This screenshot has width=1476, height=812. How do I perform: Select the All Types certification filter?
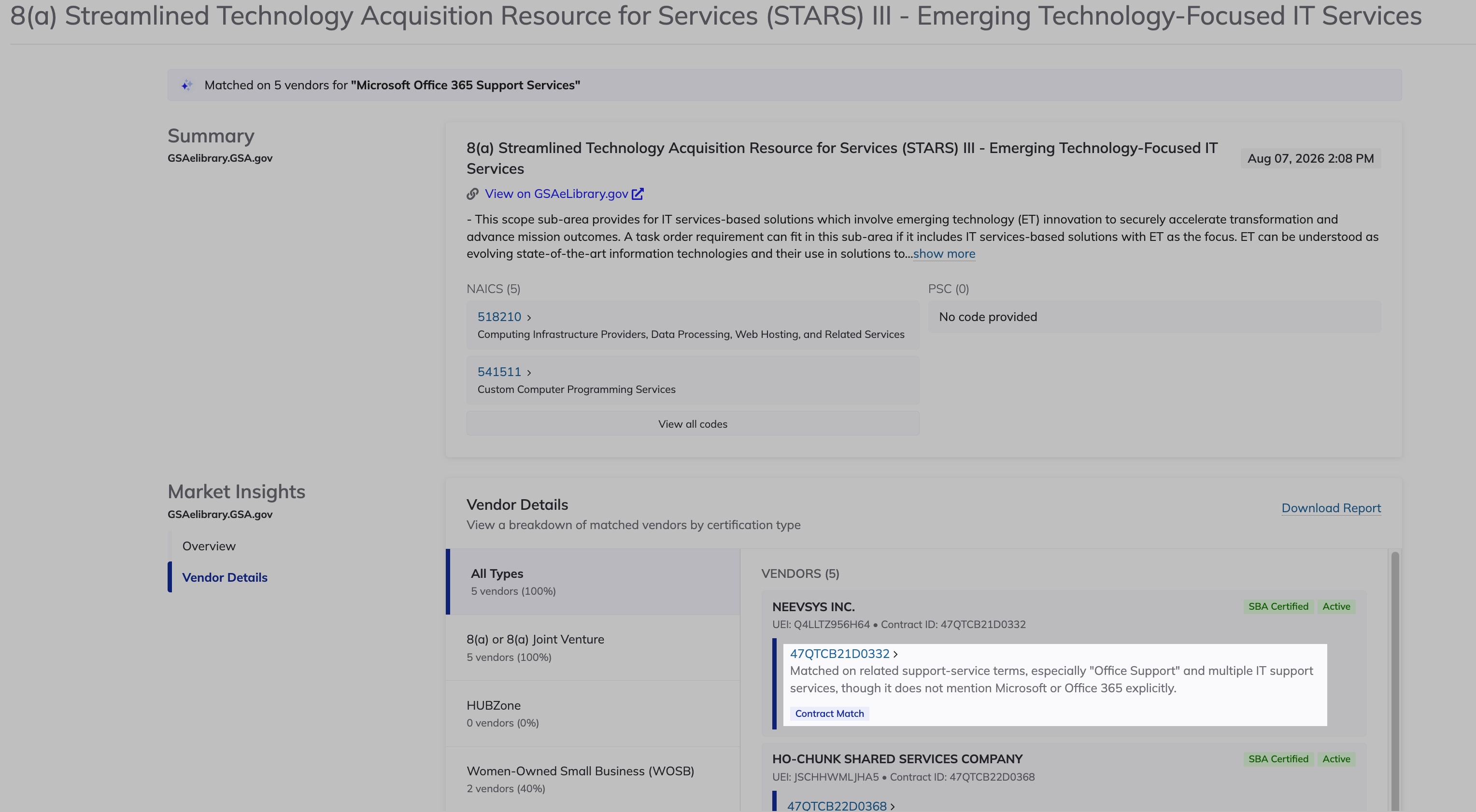(x=593, y=582)
